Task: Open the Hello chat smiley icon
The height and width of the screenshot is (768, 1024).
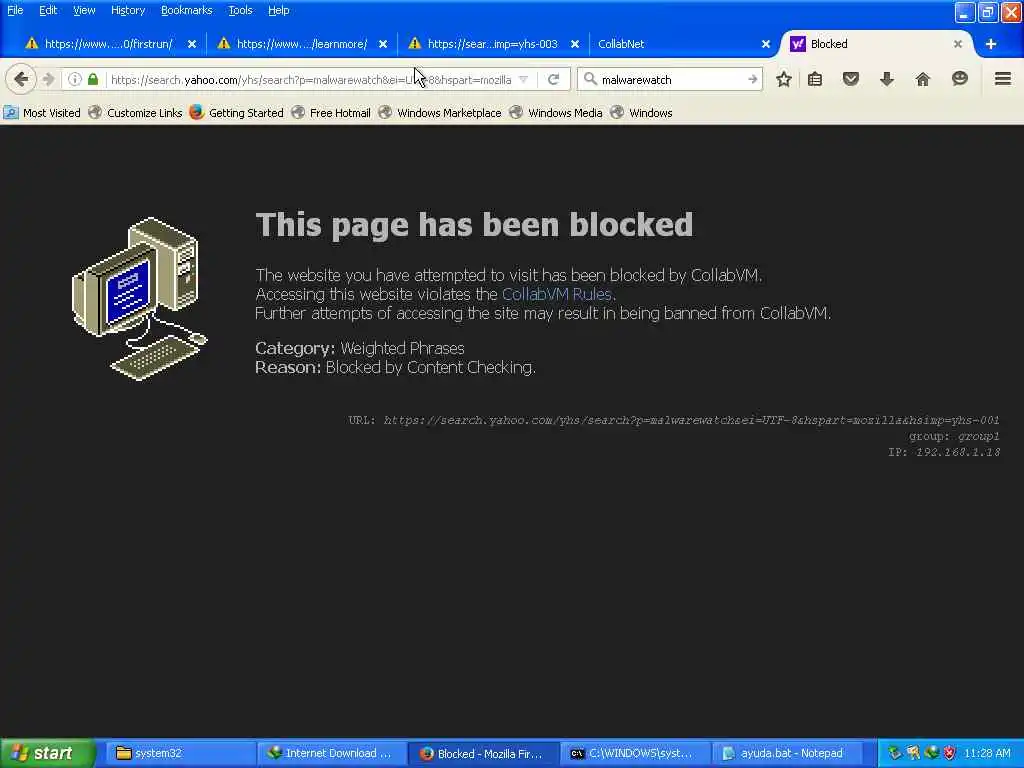Action: pos(959,80)
